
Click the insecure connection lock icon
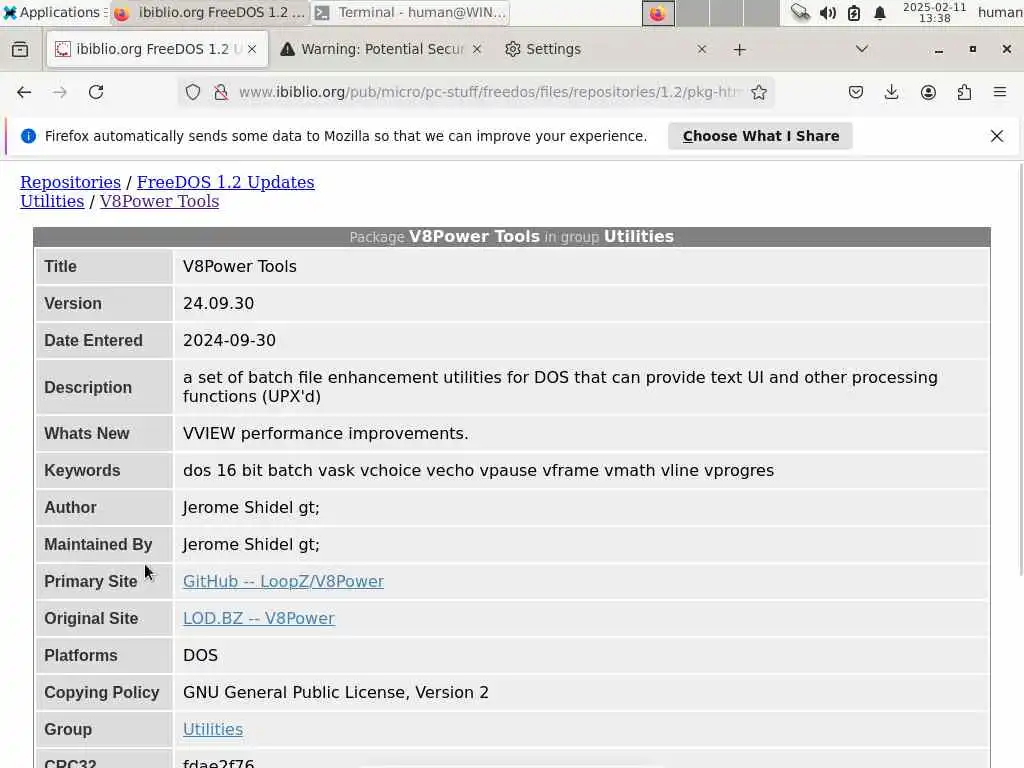pos(221,92)
